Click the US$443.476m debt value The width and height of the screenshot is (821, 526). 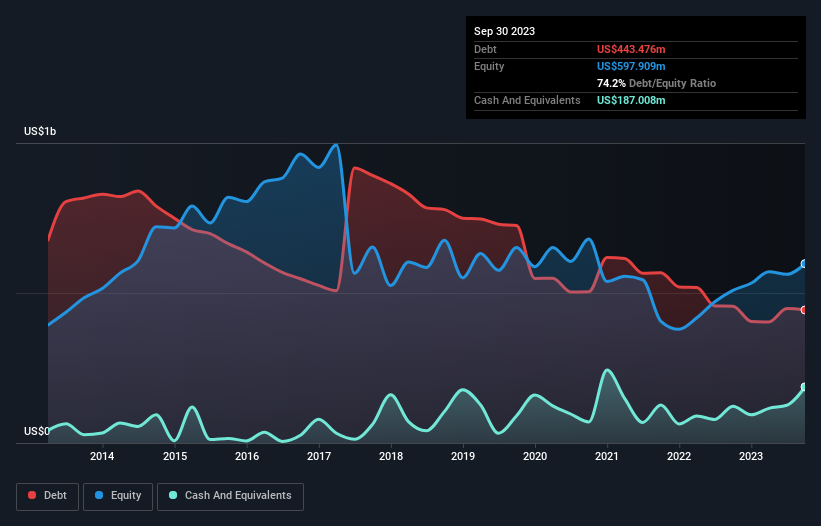[631, 49]
